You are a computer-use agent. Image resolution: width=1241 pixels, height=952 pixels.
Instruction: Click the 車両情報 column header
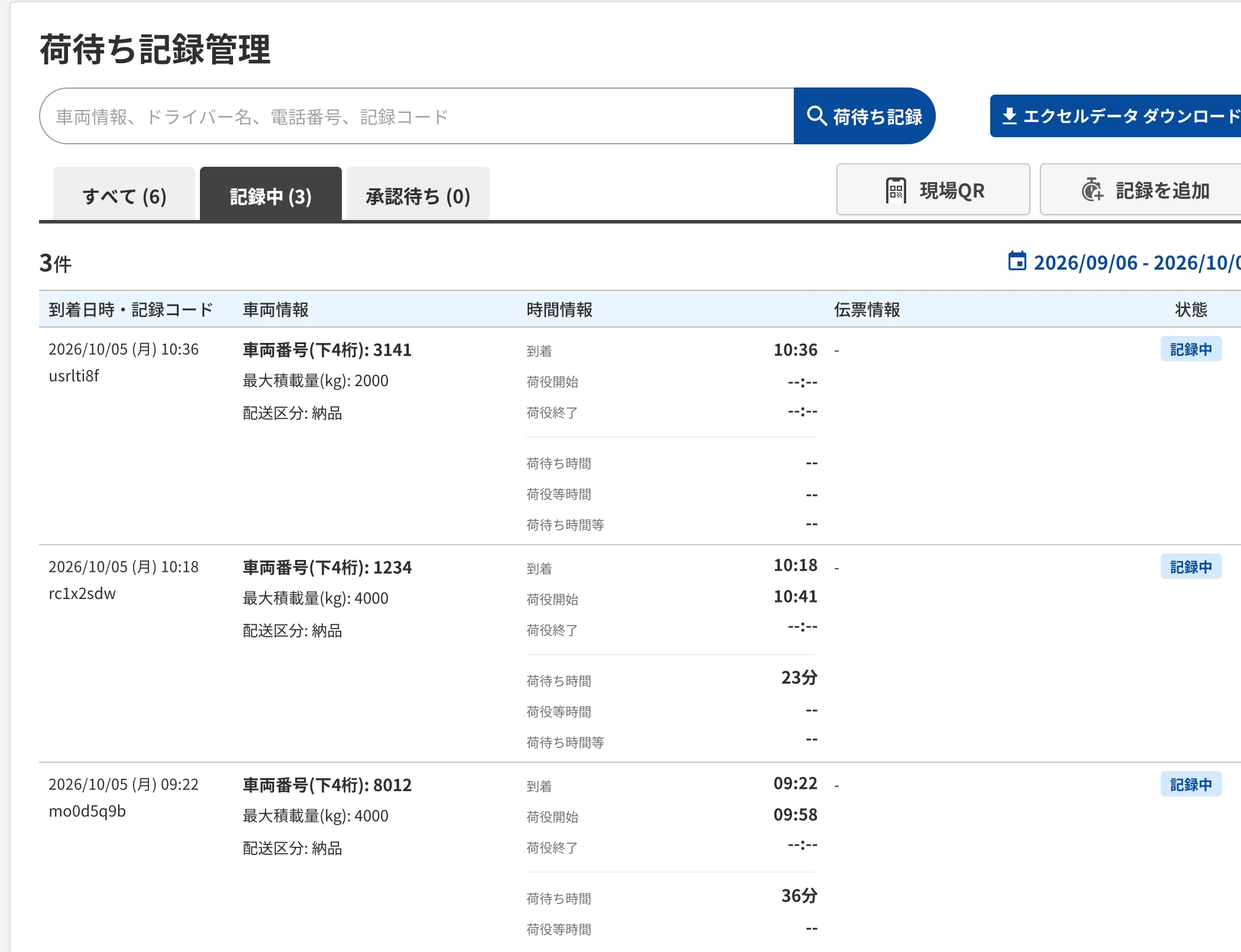coord(276,309)
